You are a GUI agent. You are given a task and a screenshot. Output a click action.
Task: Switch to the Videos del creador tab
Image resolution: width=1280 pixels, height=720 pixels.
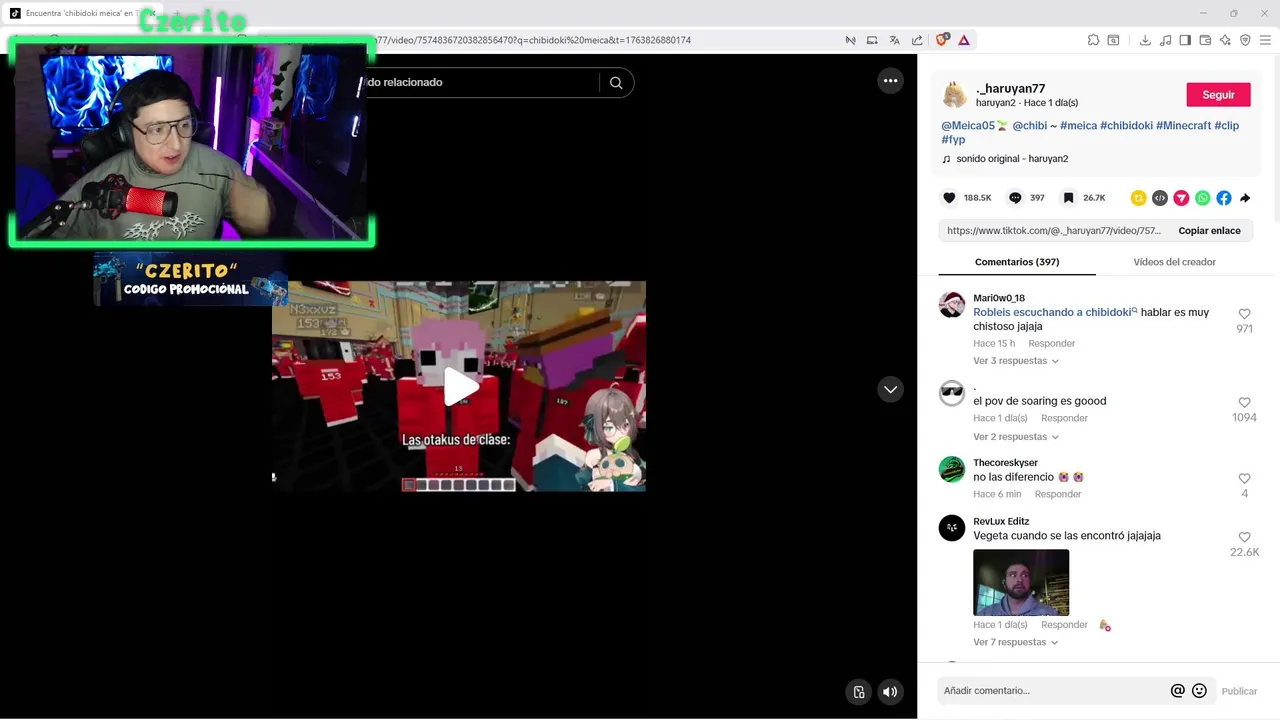coord(1174,262)
